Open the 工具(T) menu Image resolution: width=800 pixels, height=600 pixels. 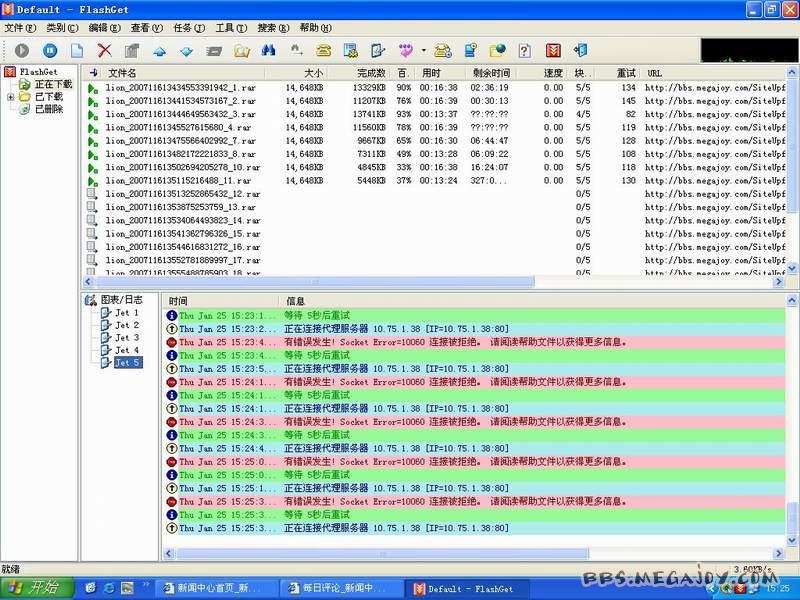click(x=231, y=28)
